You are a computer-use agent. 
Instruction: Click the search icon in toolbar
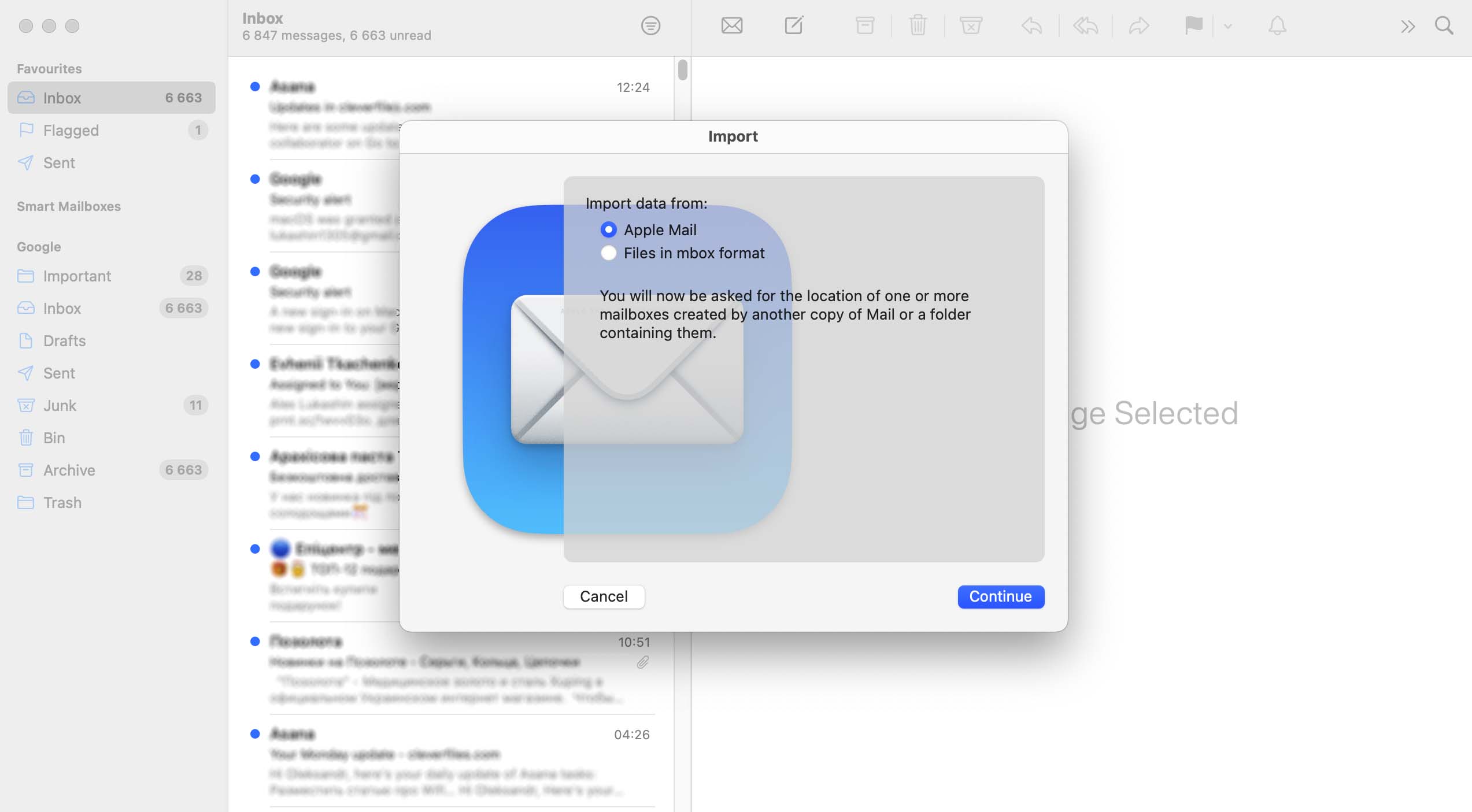(x=1443, y=25)
